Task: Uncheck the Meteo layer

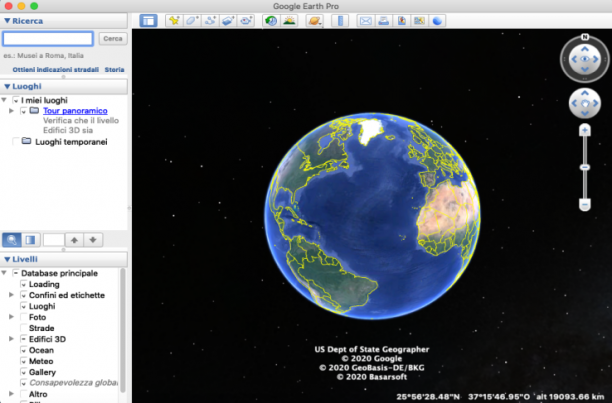Action: 24,361
